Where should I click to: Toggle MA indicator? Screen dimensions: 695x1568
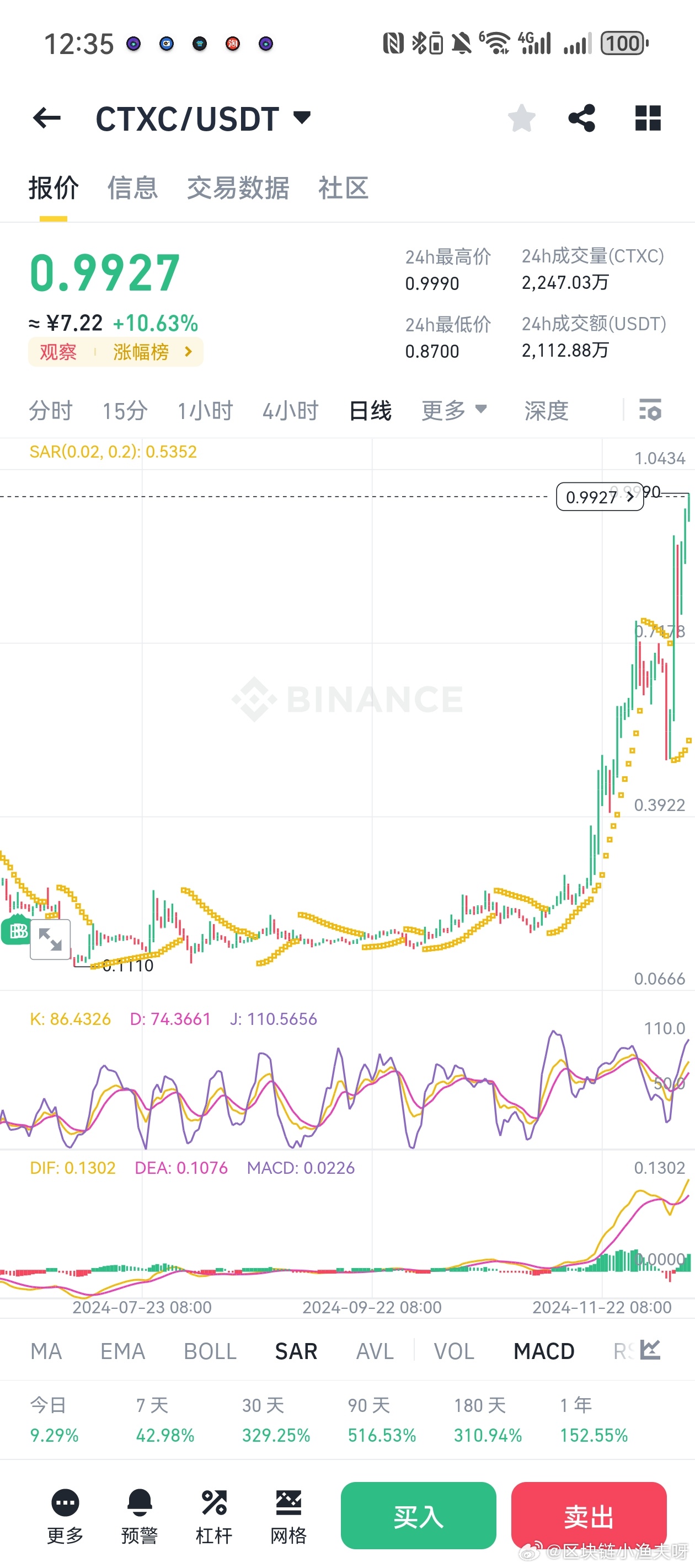[x=46, y=1351]
